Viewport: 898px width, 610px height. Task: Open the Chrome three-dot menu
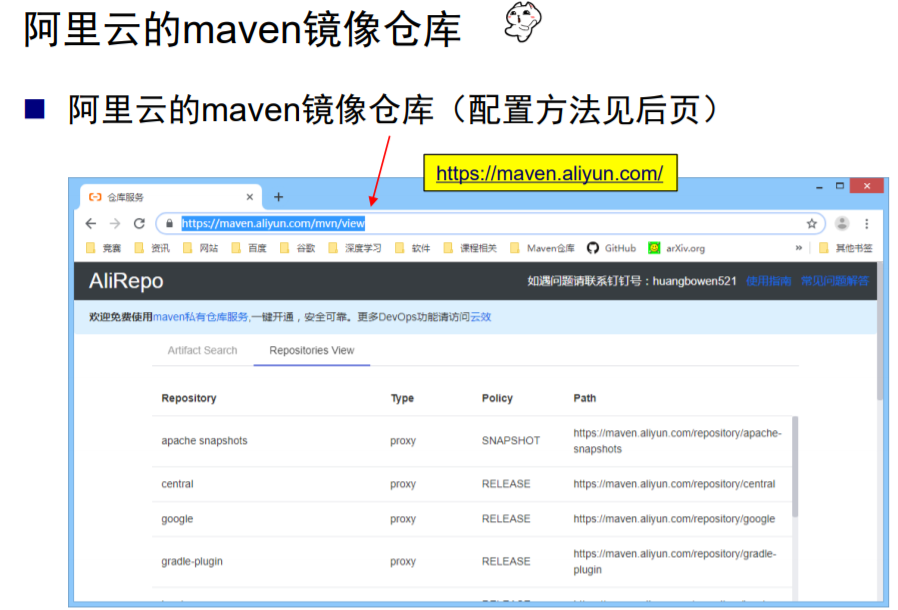pyautogui.click(x=864, y=223)
